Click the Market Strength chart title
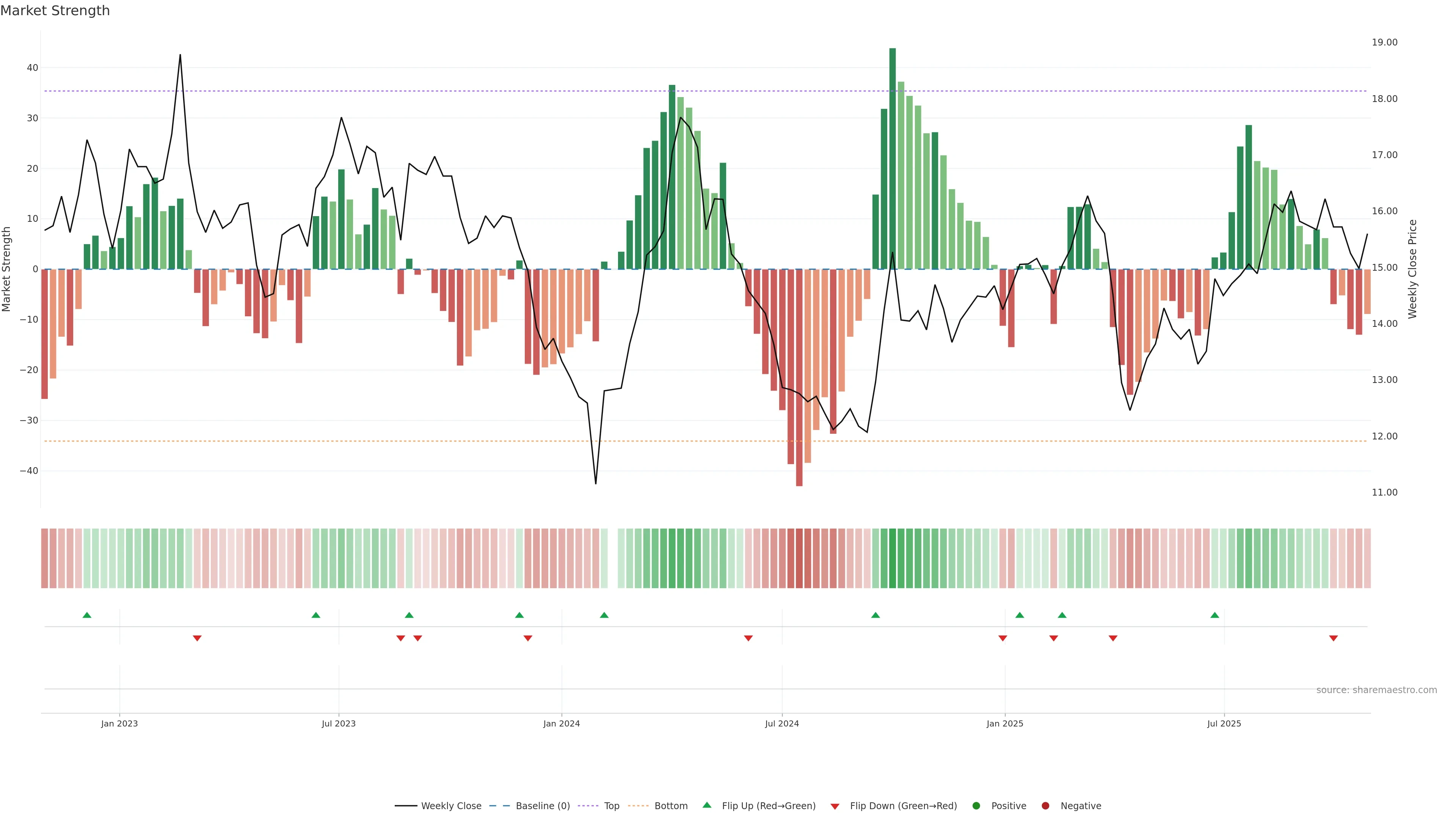The height and width of the screenshot is (819, 1456). point(55,11)
